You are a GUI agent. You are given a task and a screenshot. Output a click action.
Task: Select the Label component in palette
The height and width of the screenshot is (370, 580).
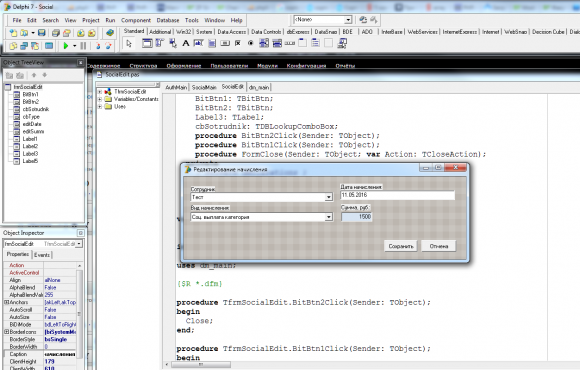(x=186, y=43)
